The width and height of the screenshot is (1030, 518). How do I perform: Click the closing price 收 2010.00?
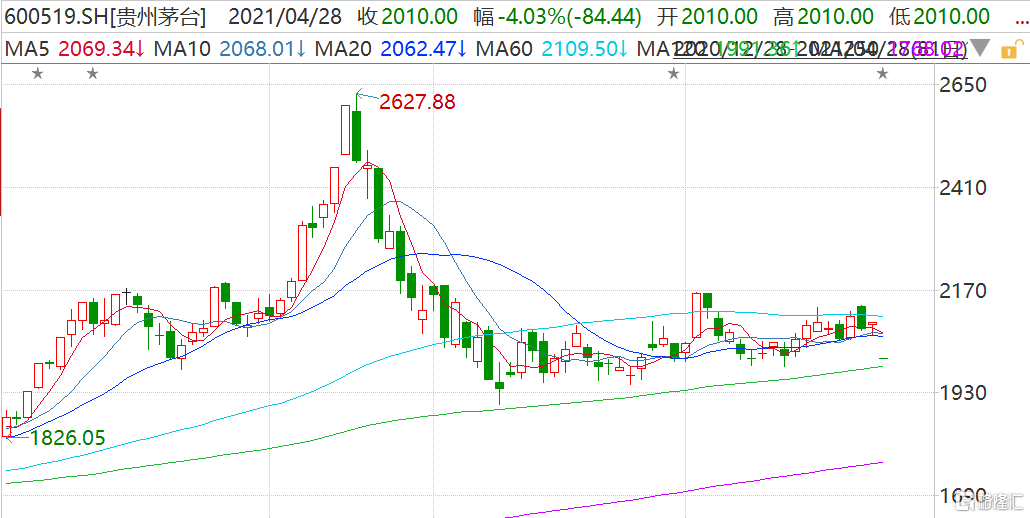(x=409, y=17)
